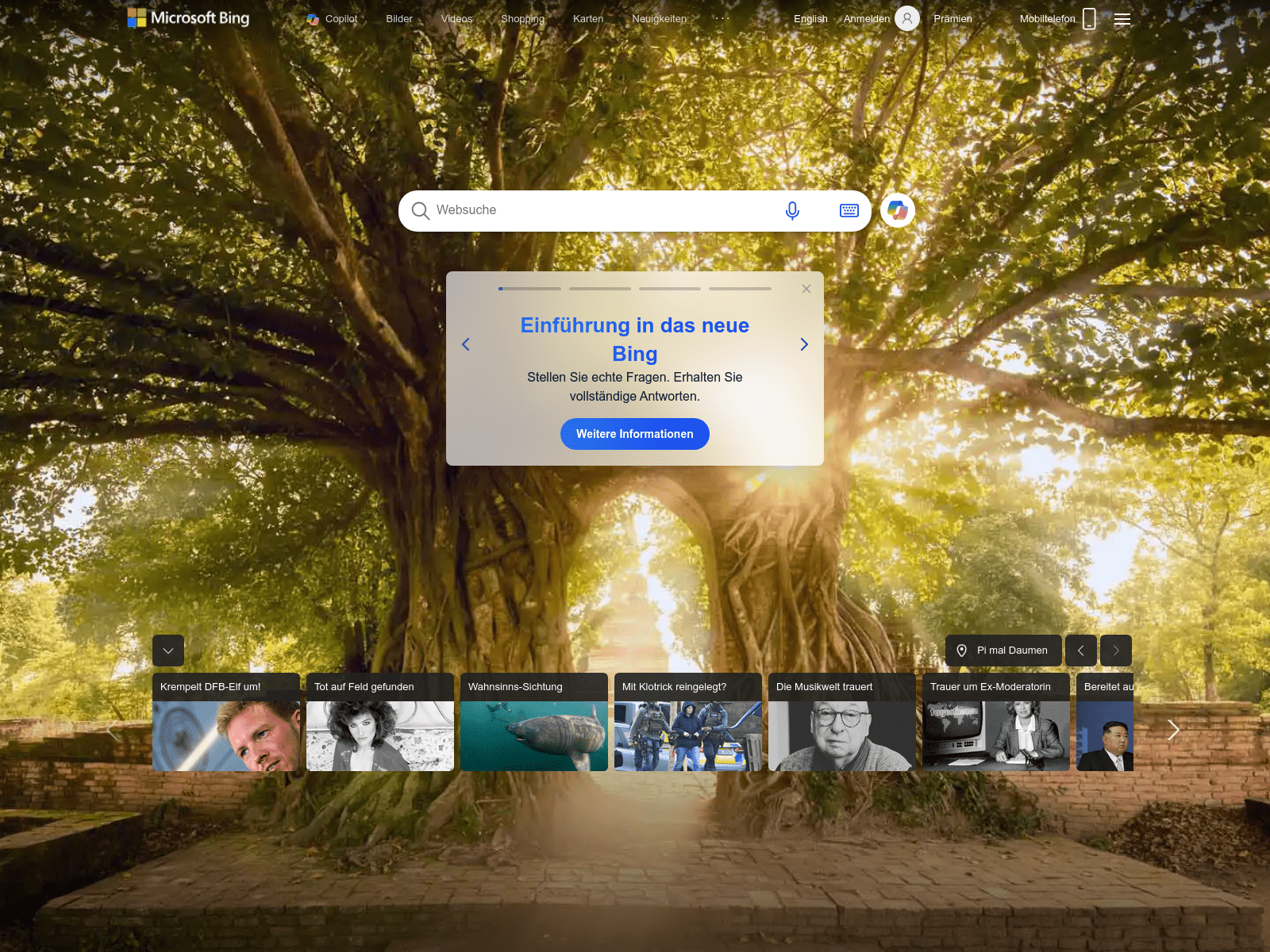Screen dimensions: 1270x952
Task: Open Karten from the top menu
Action: pyautogui.click(x=588, y=19)
